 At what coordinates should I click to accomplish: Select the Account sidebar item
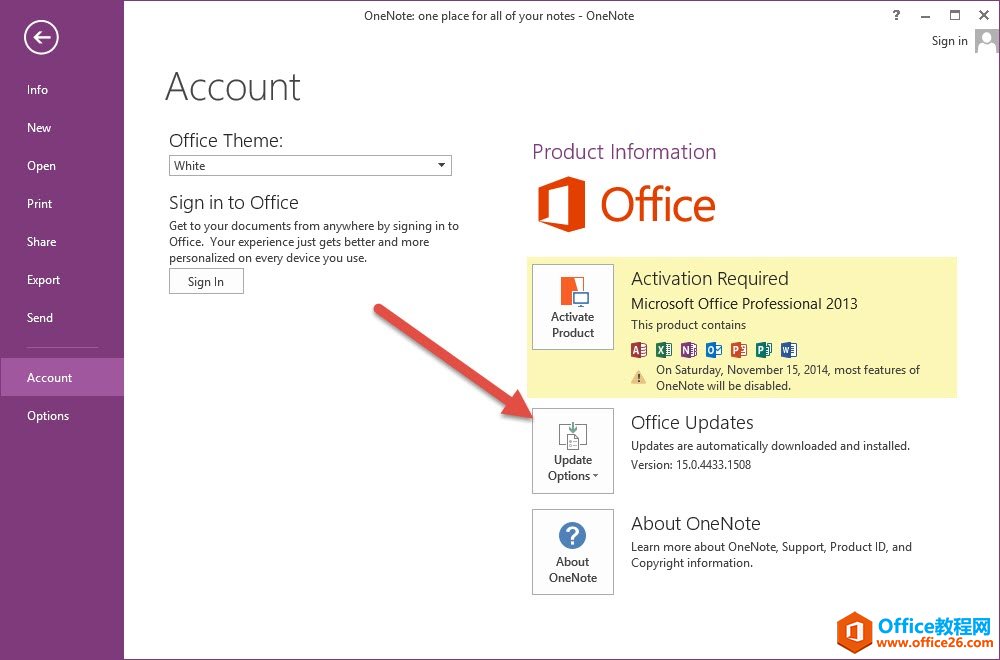[62, 378]
